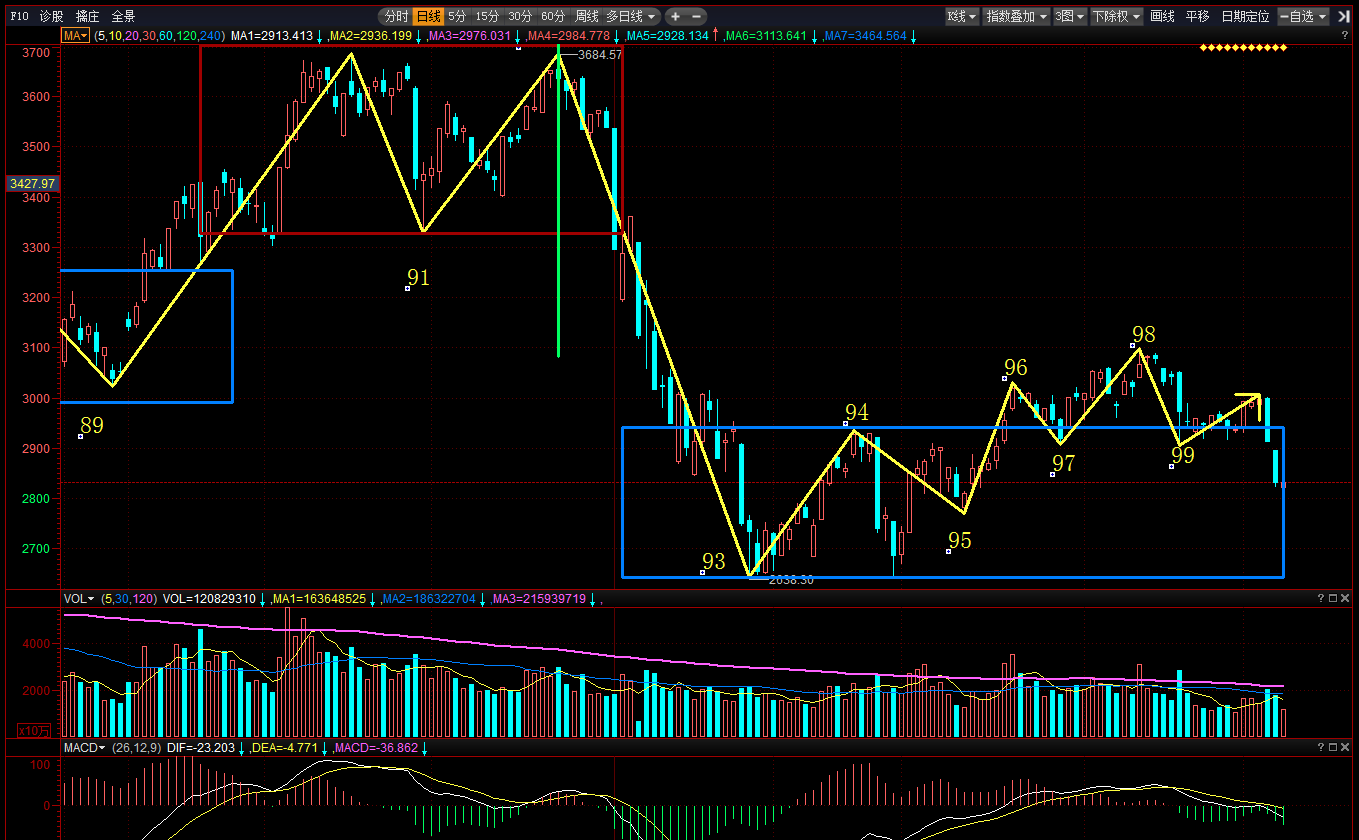Click the 3684.57 high price label

coord(600,55)
